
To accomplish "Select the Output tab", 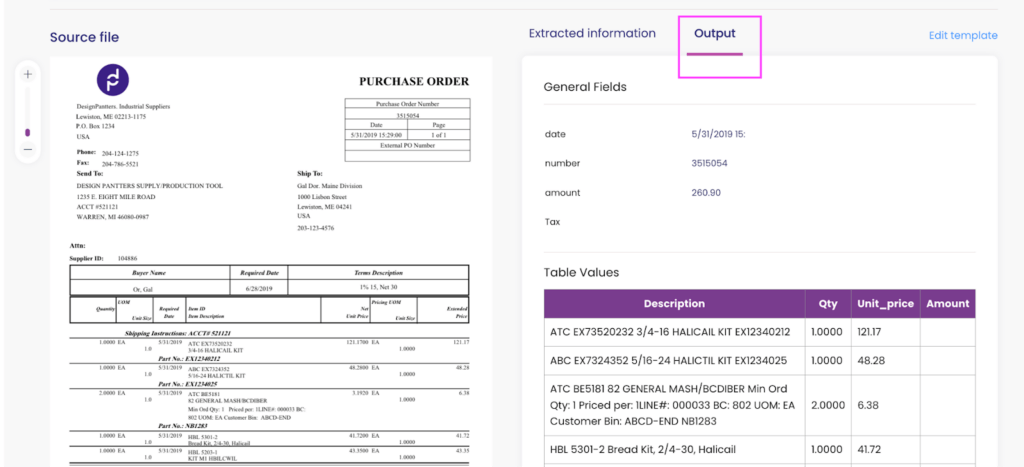I will (714, 34).
